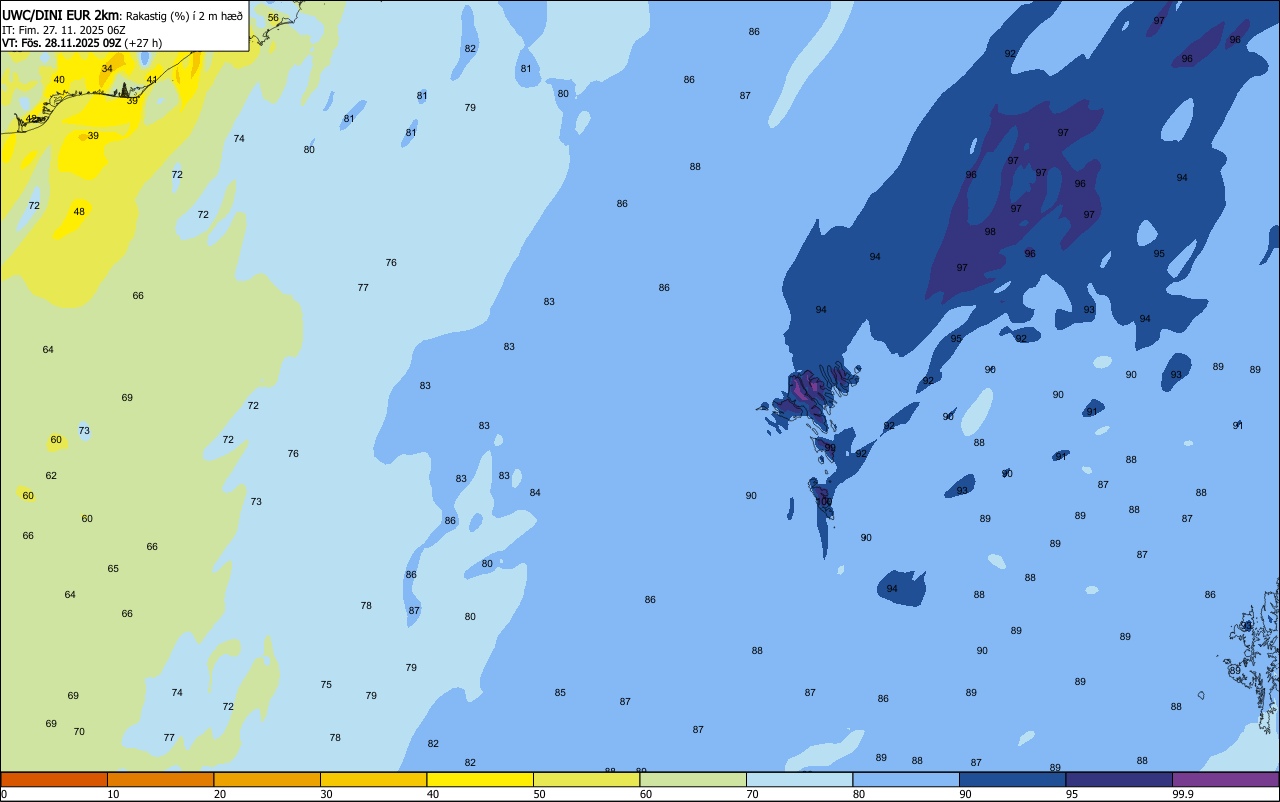Click the humidity value 85 on the map
1280x802 pixels.
560,693
